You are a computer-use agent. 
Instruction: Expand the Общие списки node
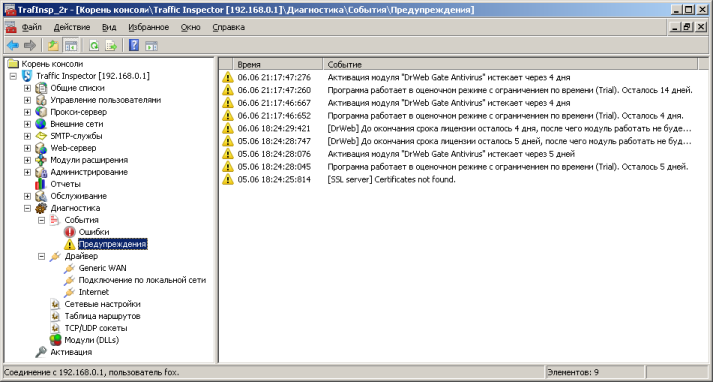click(27, 88)
